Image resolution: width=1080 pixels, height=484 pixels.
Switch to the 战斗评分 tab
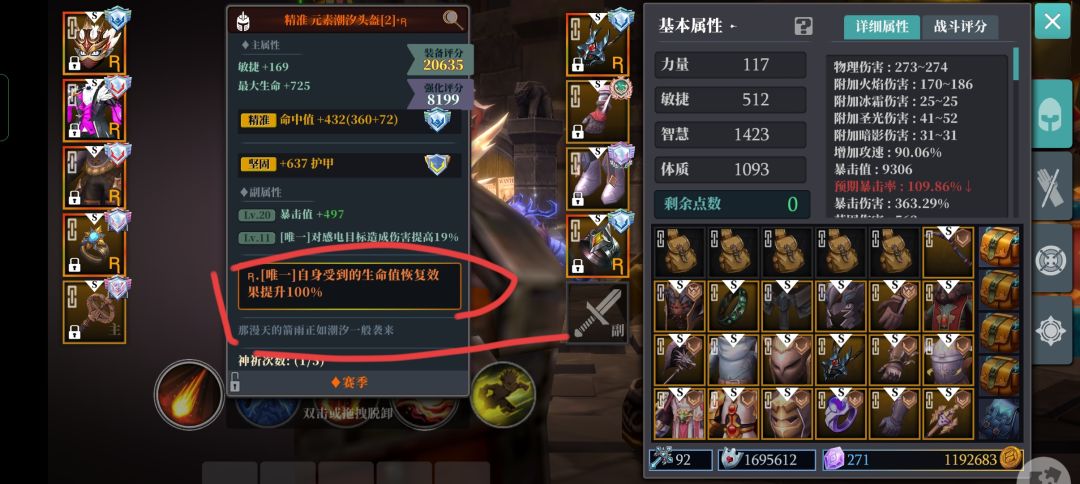[x=960, y=27]
